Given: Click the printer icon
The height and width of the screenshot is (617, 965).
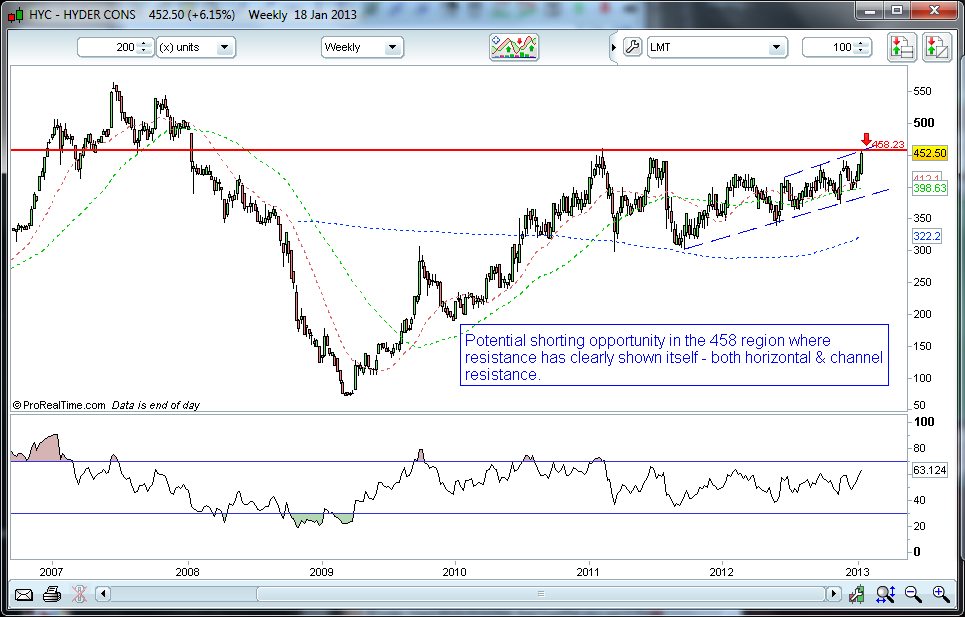Looking at the screenshot, I should coord(51,594).
